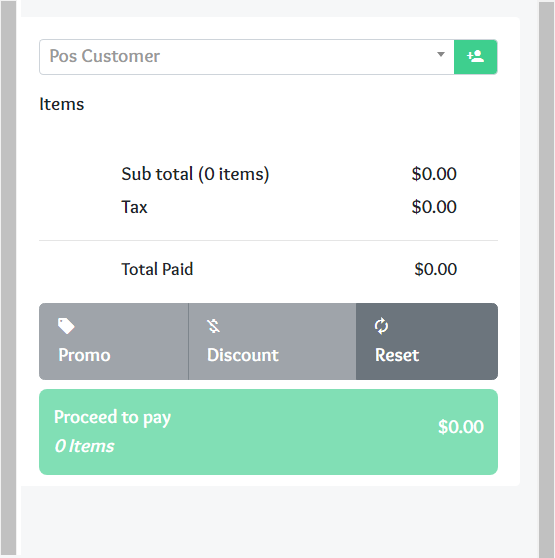555x558 pixels.
Task: Reset the current order
Action: tap(427, 341)
